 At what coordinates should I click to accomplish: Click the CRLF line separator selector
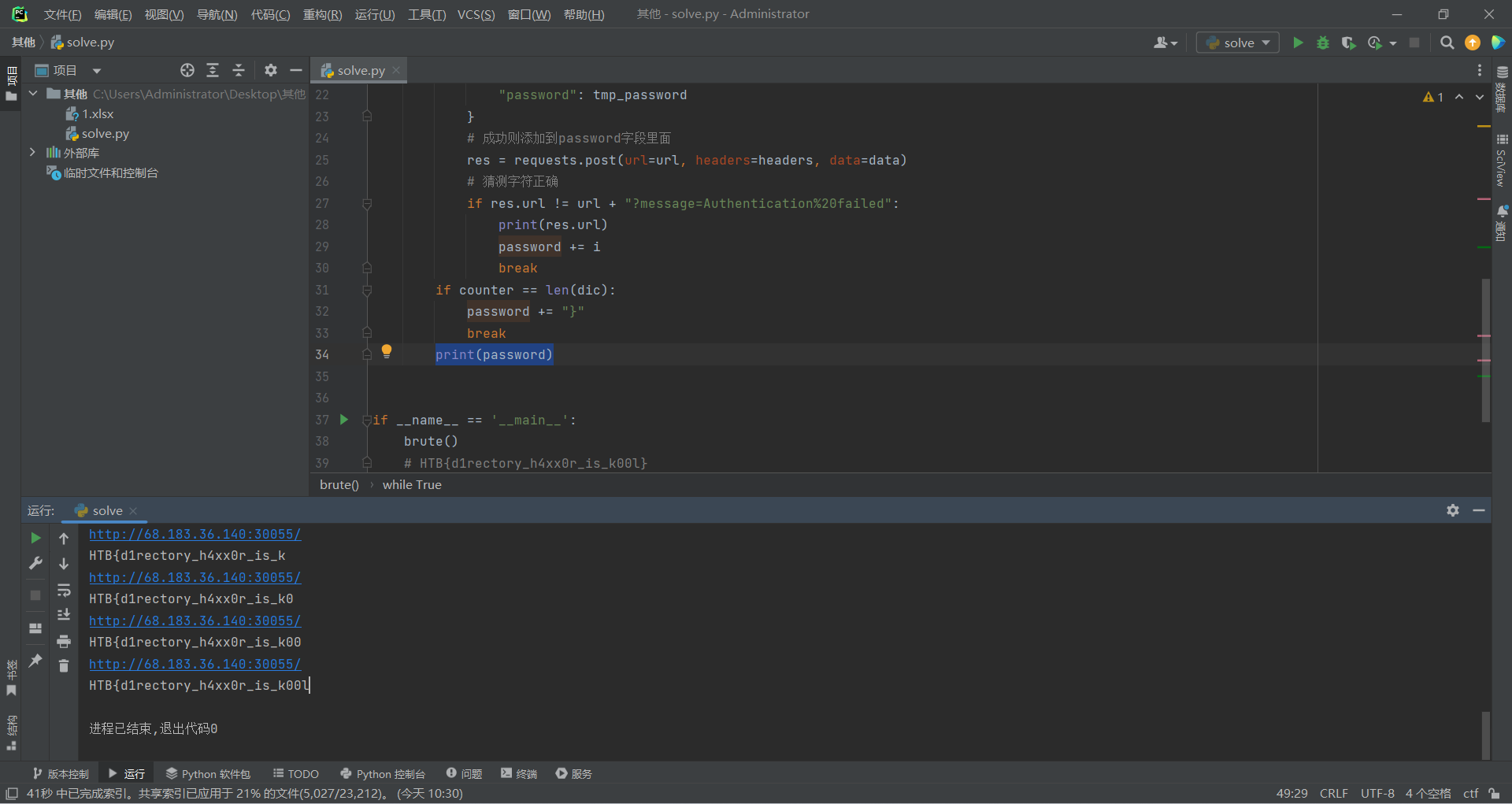pyautogui.click(x=1333, y=793)
